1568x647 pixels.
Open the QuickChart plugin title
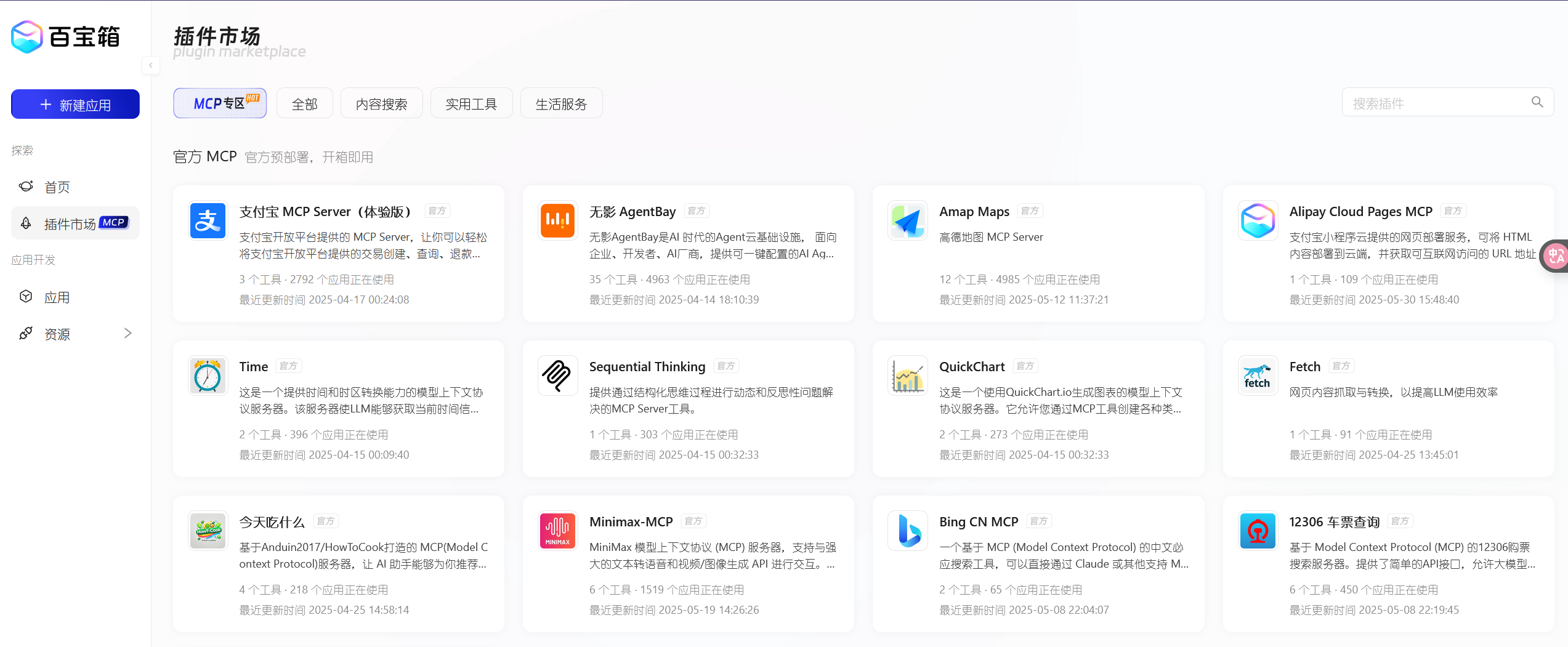[x=972, y=367]
